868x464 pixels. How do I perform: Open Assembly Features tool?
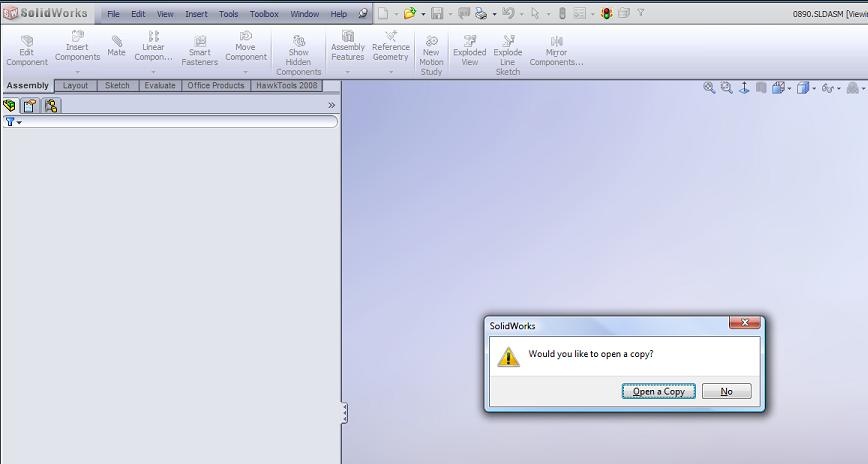(x=348, y=47)
